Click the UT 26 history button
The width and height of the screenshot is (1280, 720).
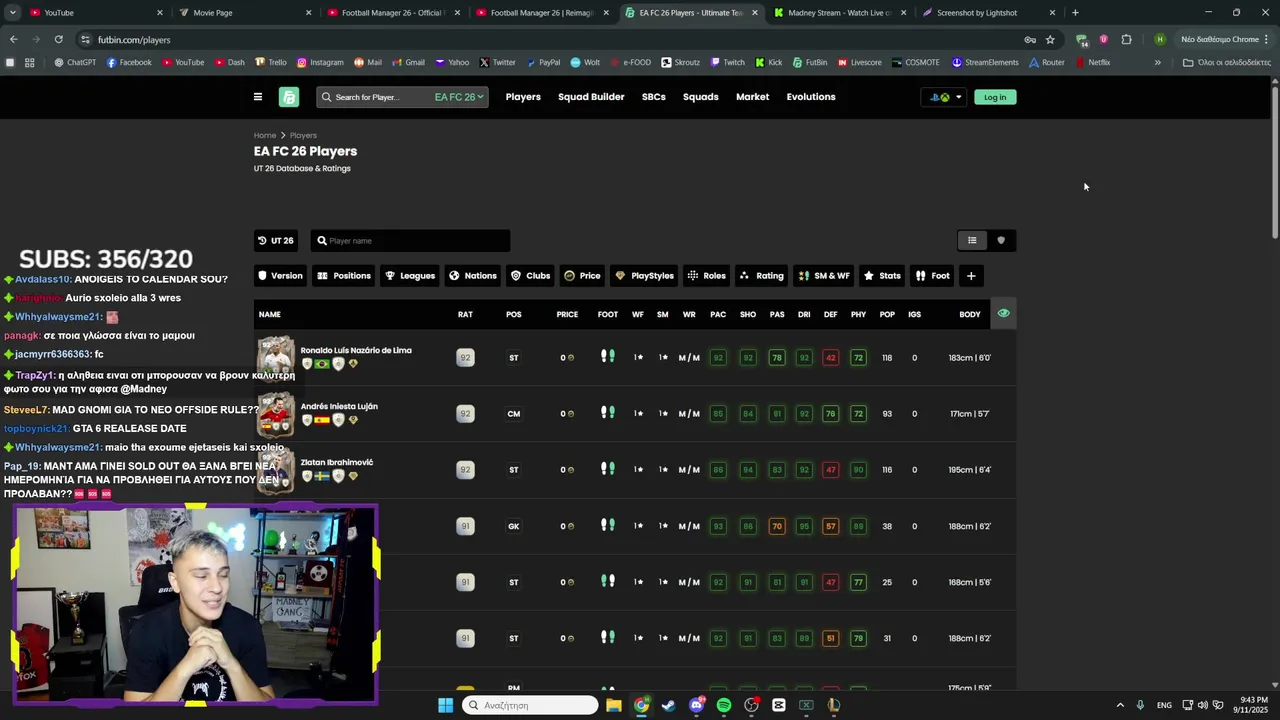tap(276, 241)
